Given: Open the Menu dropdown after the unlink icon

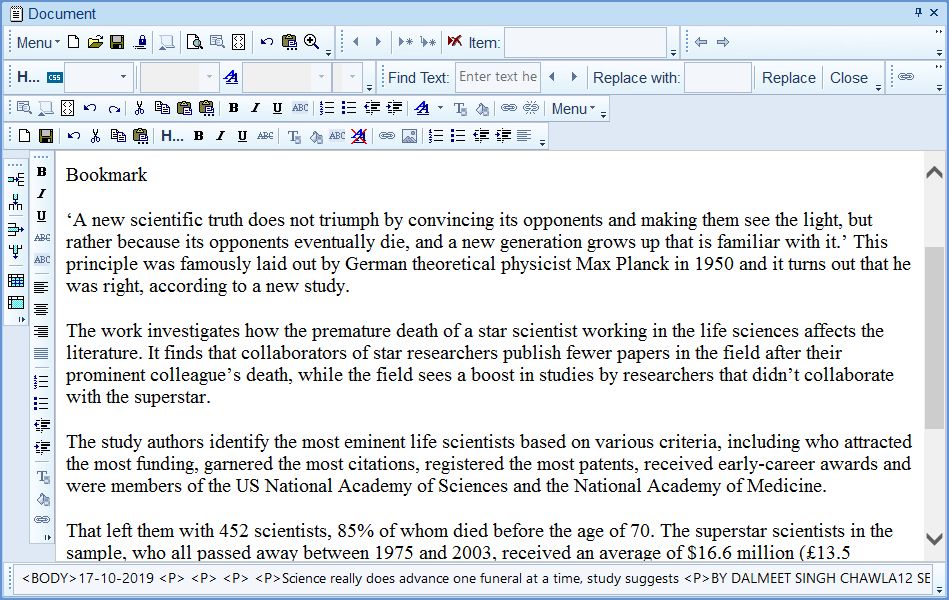Looking at the screenshot, I should pyautogui.click(x=573, y=108).
